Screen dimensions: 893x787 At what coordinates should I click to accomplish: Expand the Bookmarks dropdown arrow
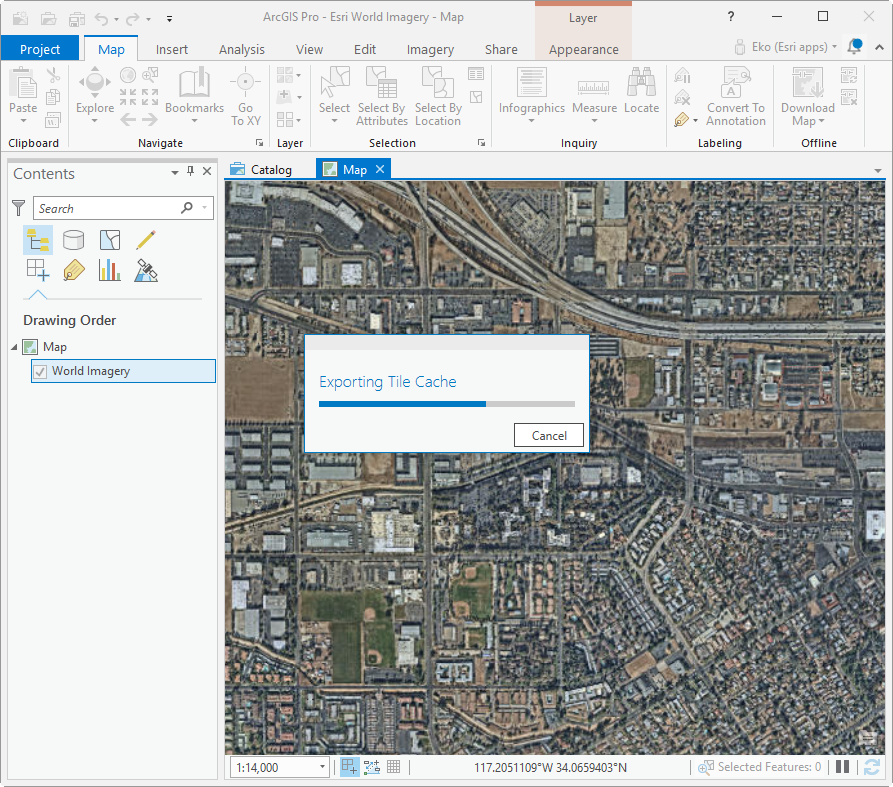194,121
